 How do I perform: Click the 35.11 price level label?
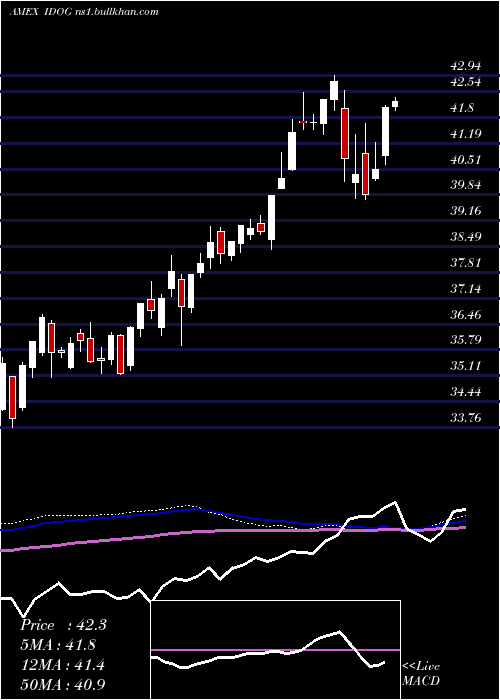coord(466,366)
